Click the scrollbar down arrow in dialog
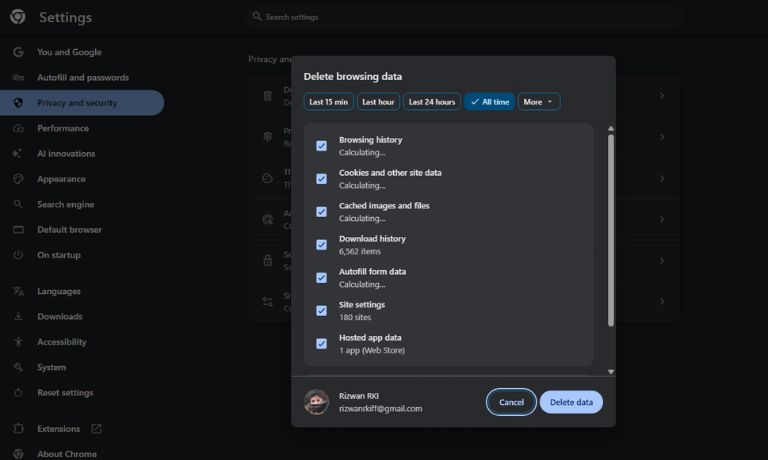Image resolution: width=768 pixels, height=460 pixels. click(x=611, y=372)
